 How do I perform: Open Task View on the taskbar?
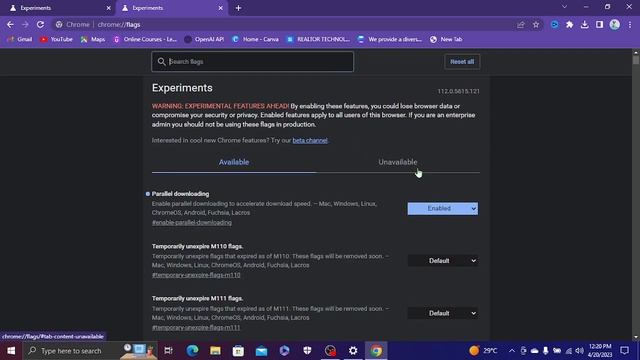click(168, 351)
